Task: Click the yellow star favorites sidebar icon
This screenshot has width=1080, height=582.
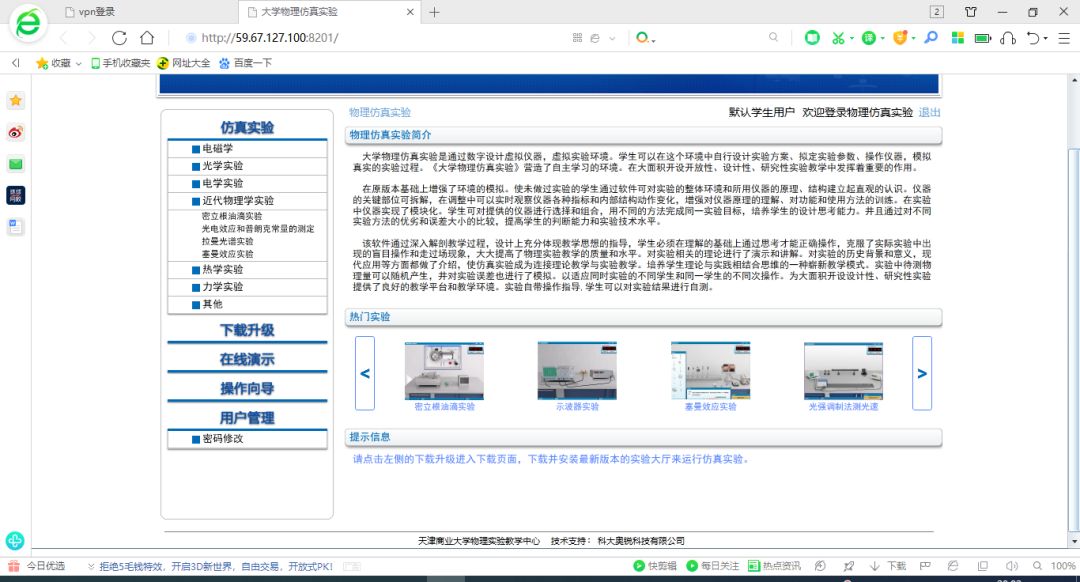Action: pos(16,100)
